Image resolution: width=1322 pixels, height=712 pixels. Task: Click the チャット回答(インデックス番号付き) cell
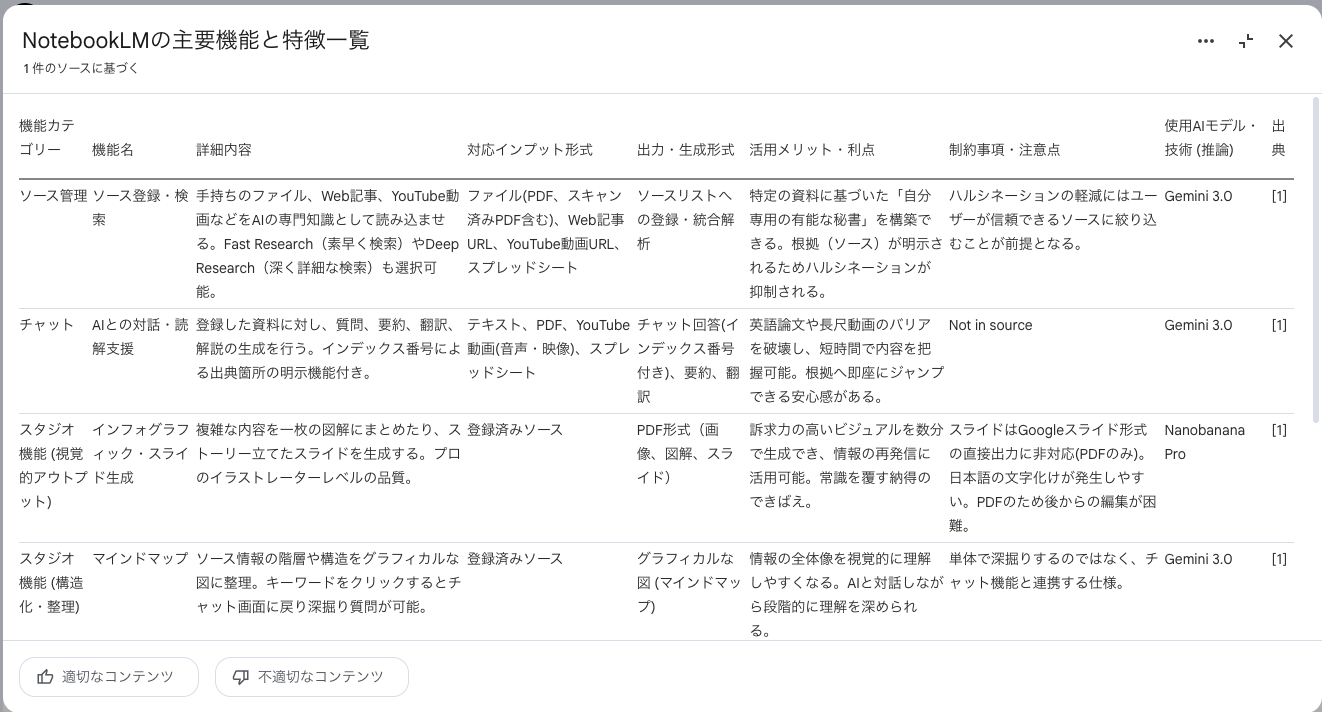(x=689, y=361)
